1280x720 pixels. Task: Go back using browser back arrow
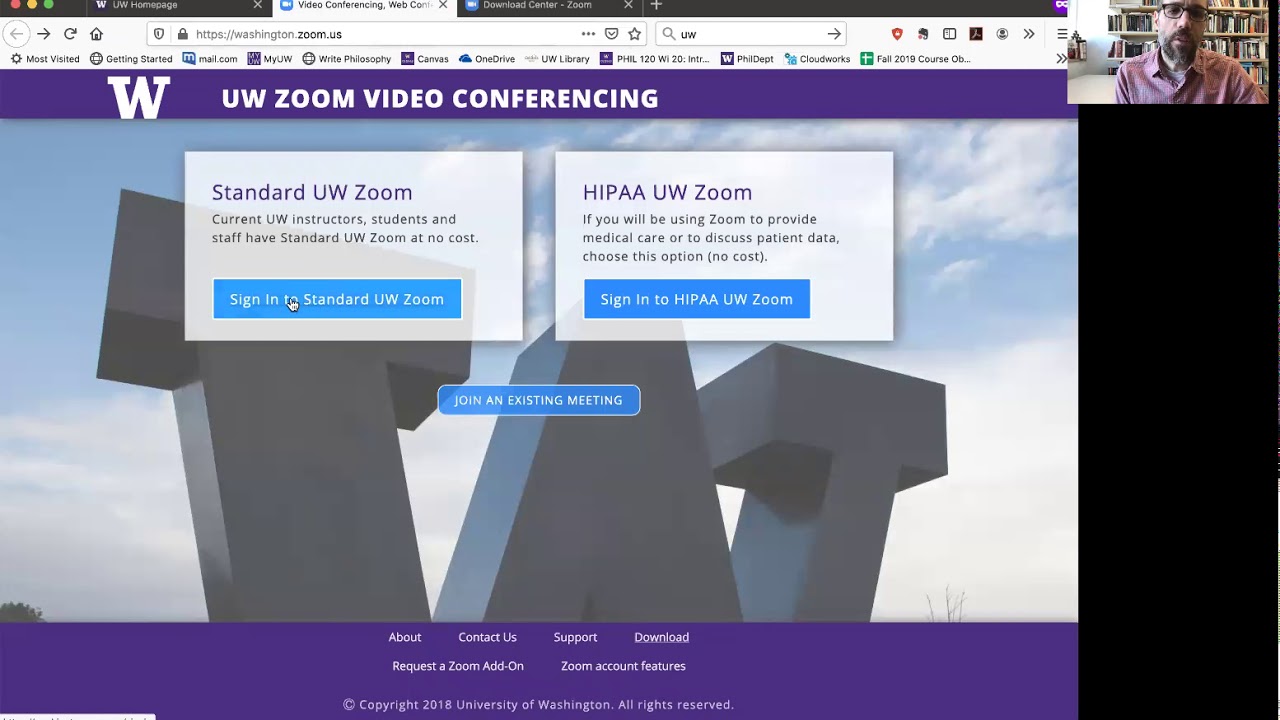16,34
